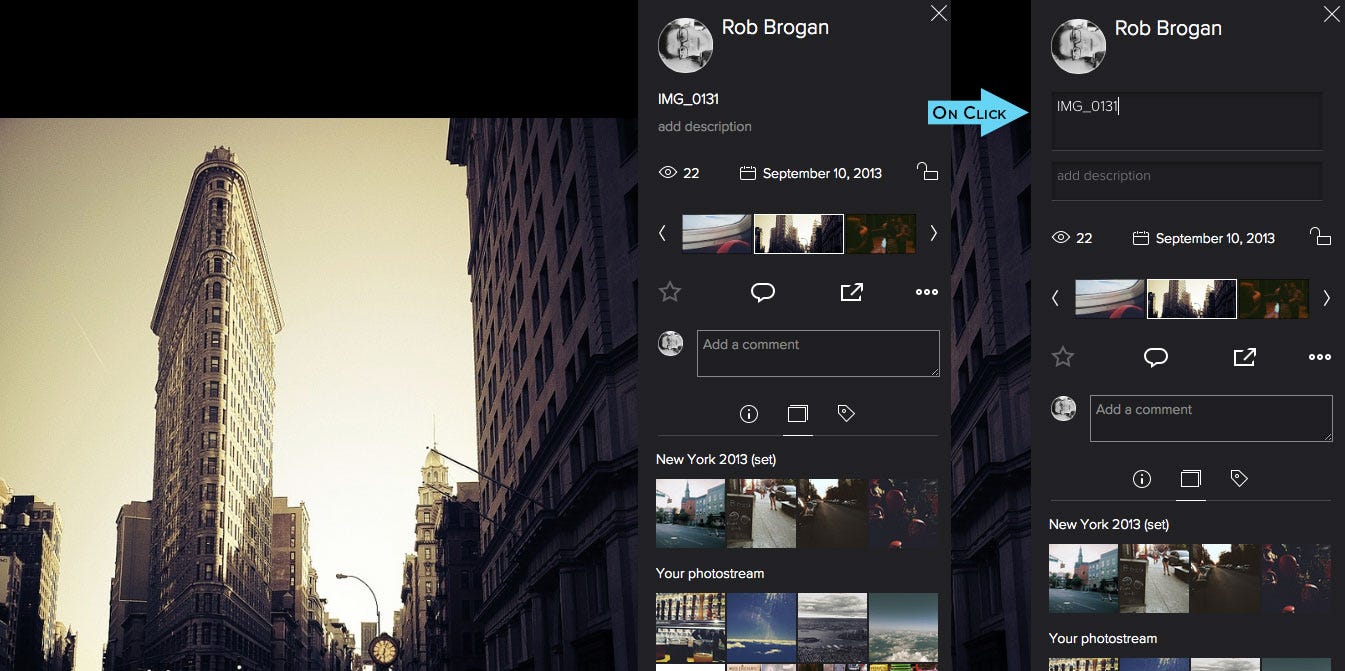Screen dimensions: 1345x671
Task: Open first New York set thumbnail in left panel
Action: coord(691,513)
